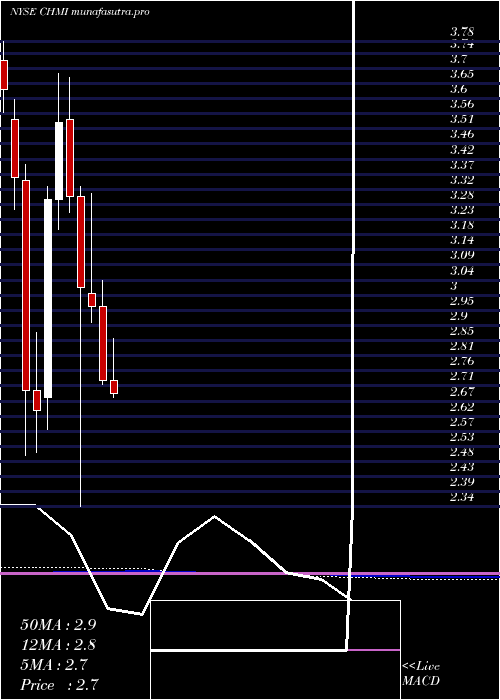
Task: Select the tall white candlestick starting near 3.28
Action: click(48, 298)
